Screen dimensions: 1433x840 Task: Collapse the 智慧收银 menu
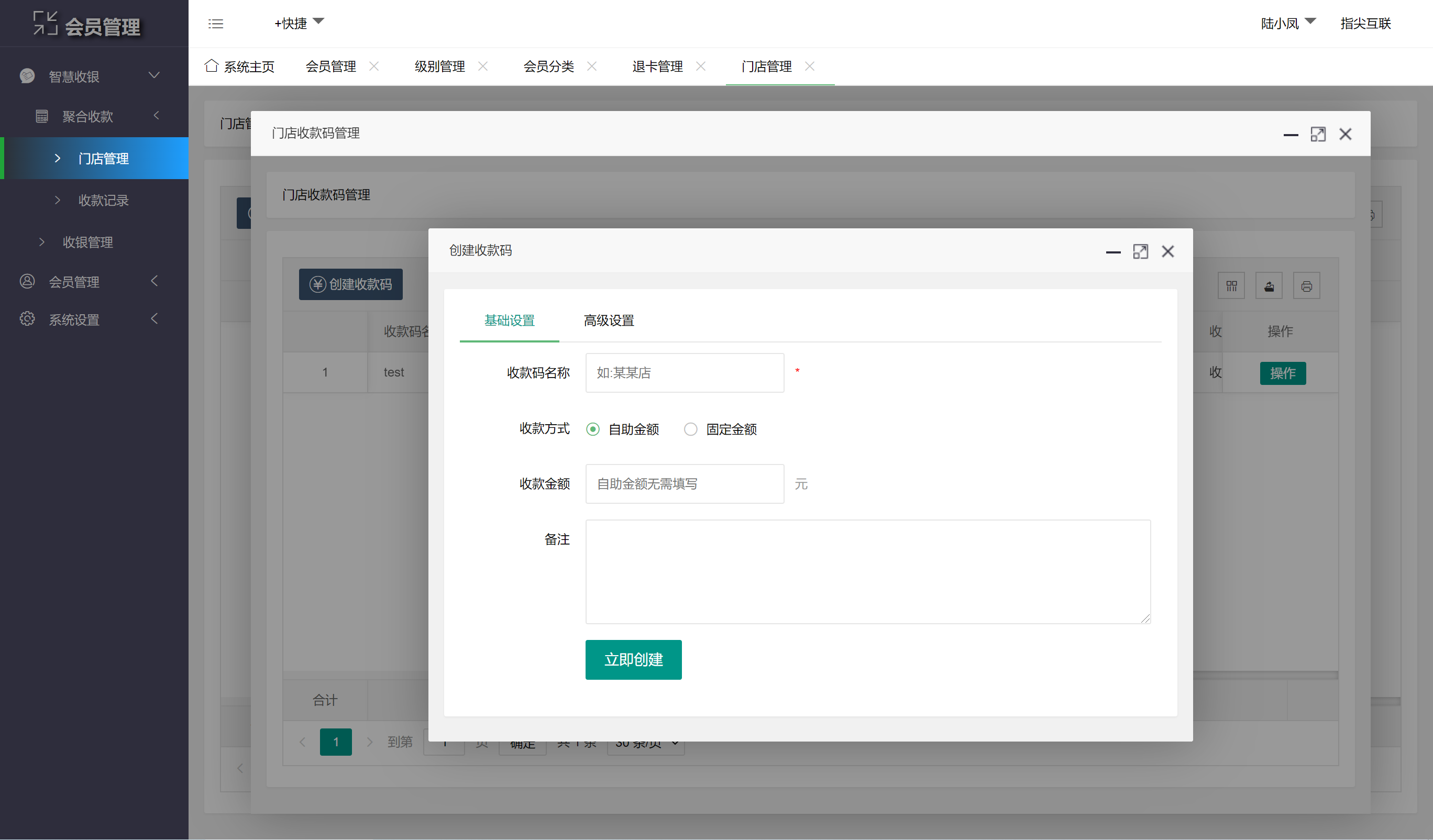point(154,75)
